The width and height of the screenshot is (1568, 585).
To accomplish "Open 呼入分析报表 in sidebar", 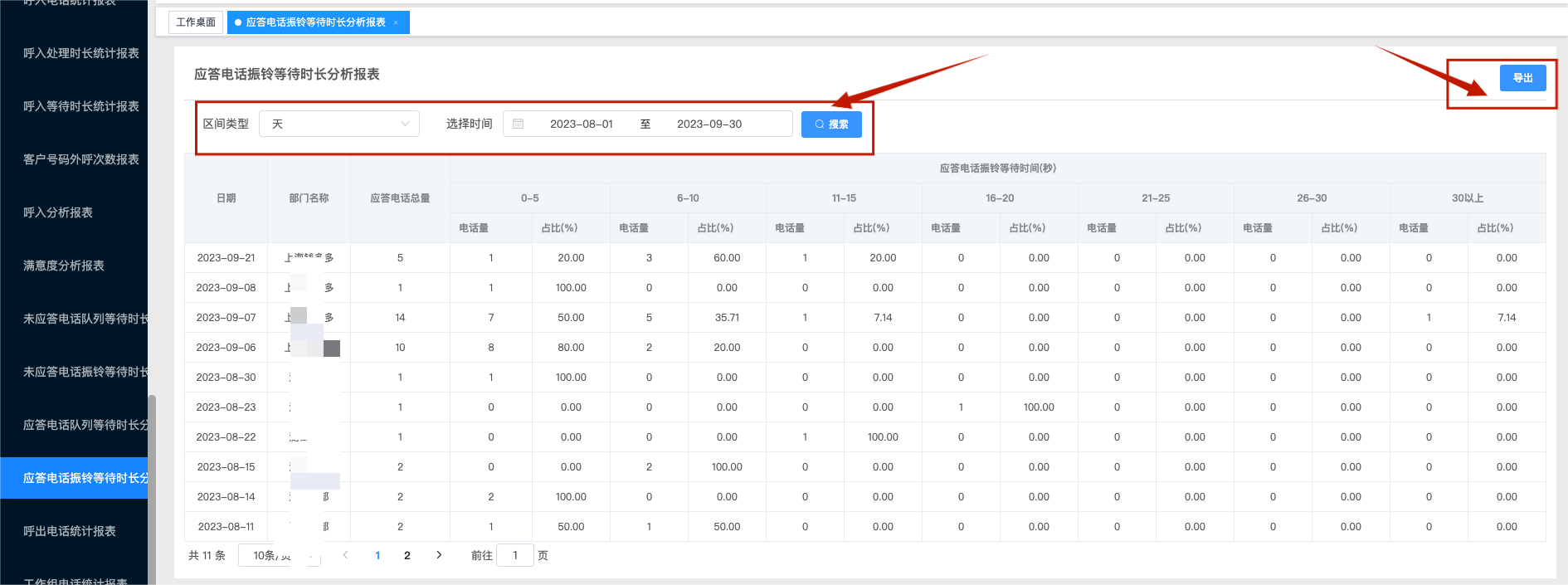I will pyautogui.click(x=58, y=212).
